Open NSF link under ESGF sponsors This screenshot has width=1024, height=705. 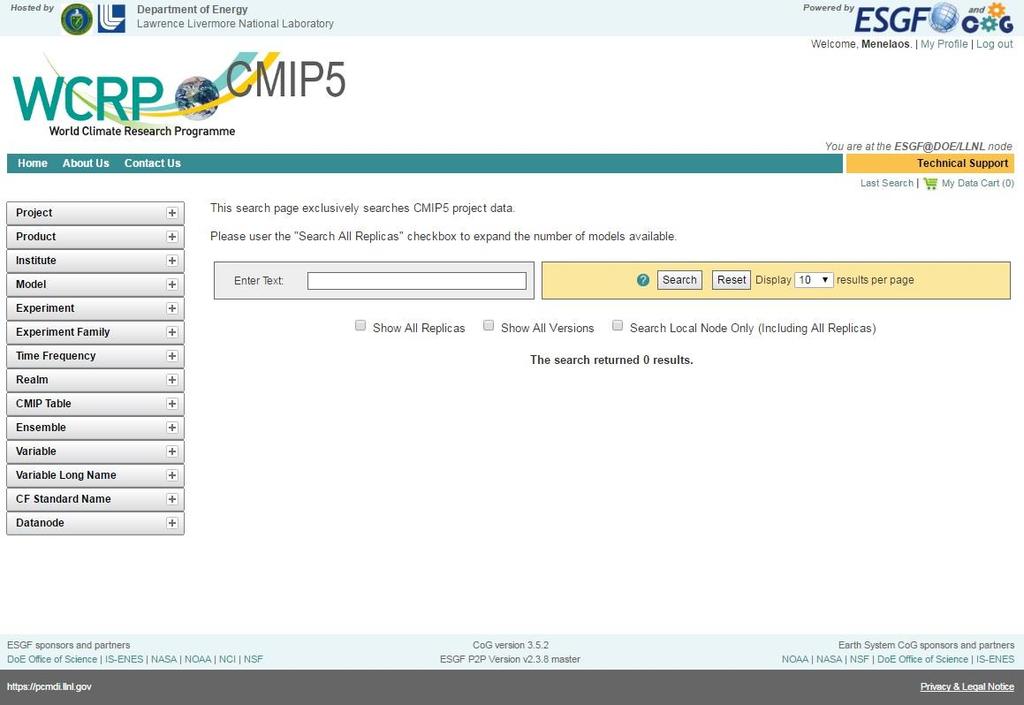coord(253,659)
